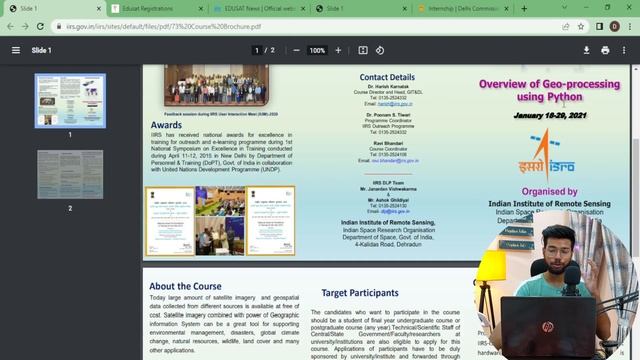Viewport: 640px width, 360px height.
Task: Bookmark this page with the star icon
Action: pos(581,27)
